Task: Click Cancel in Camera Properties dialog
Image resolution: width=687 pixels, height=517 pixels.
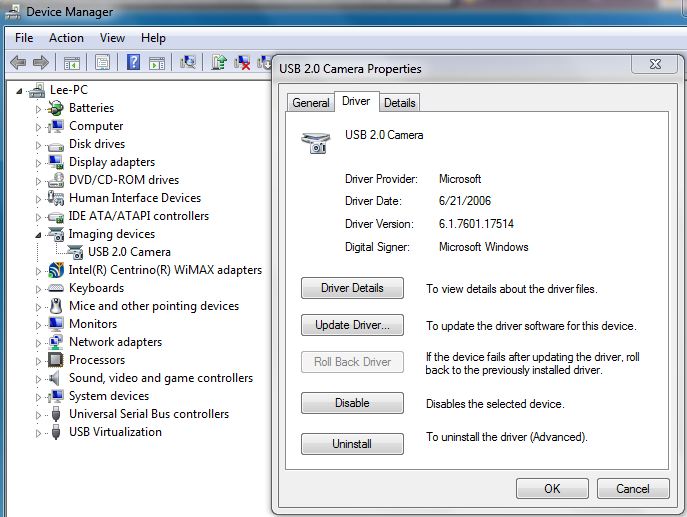Action: [633, 489]
